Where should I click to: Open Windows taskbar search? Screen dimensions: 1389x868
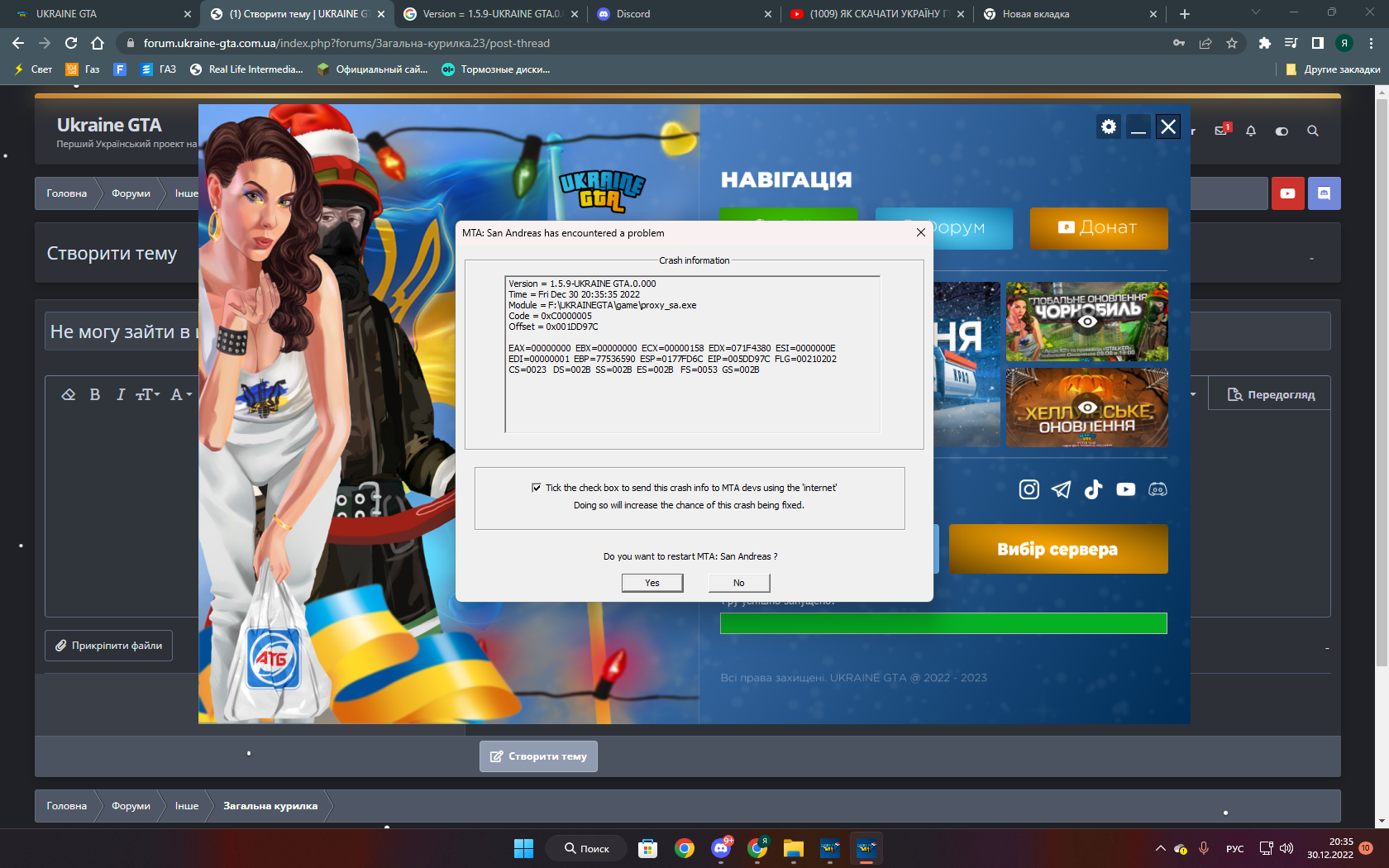click(x=586, y=848)
